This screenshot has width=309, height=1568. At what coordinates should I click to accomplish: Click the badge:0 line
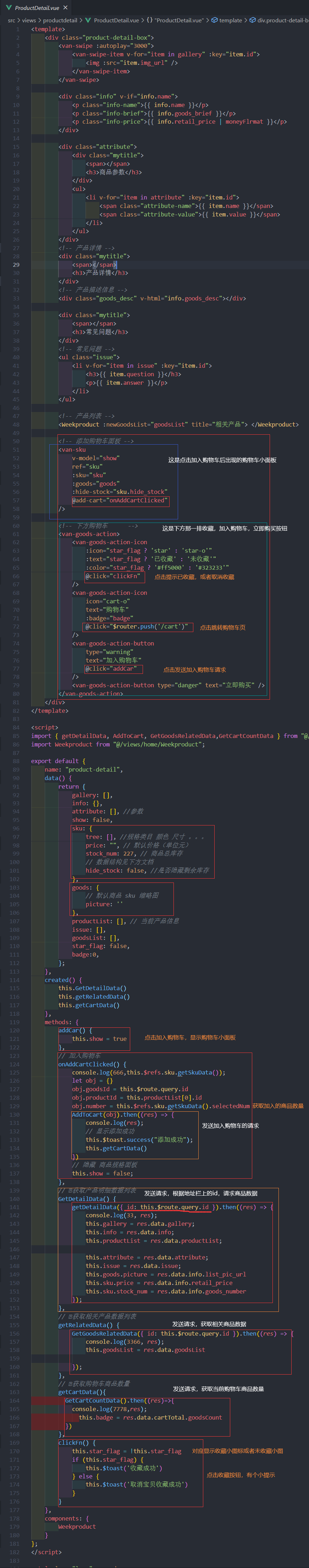click(x=85, y=954)
